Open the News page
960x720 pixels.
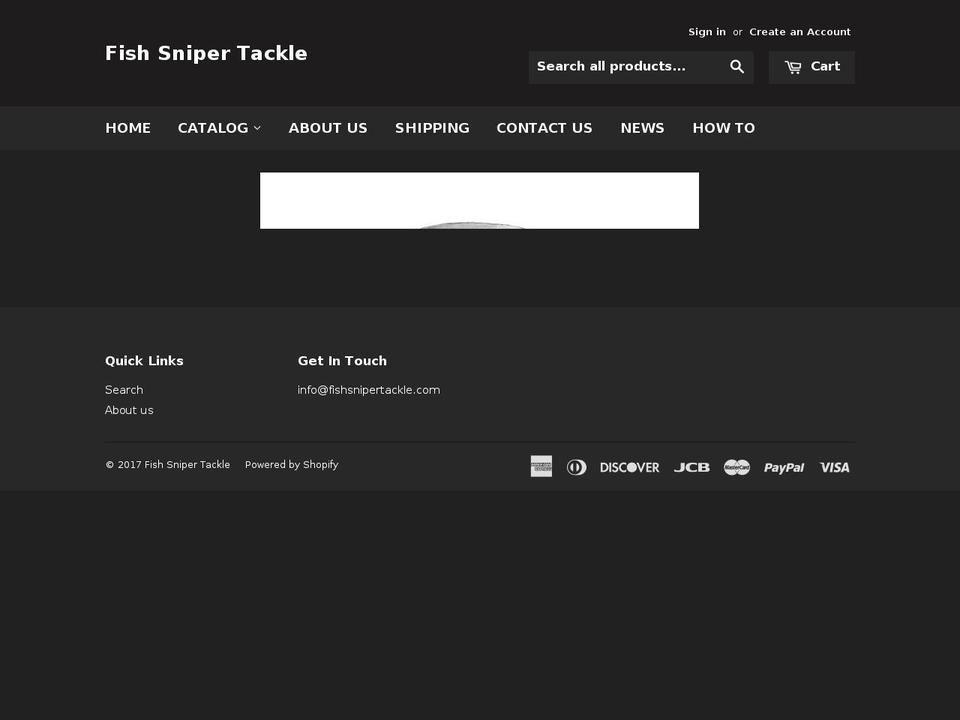[642, 128]
